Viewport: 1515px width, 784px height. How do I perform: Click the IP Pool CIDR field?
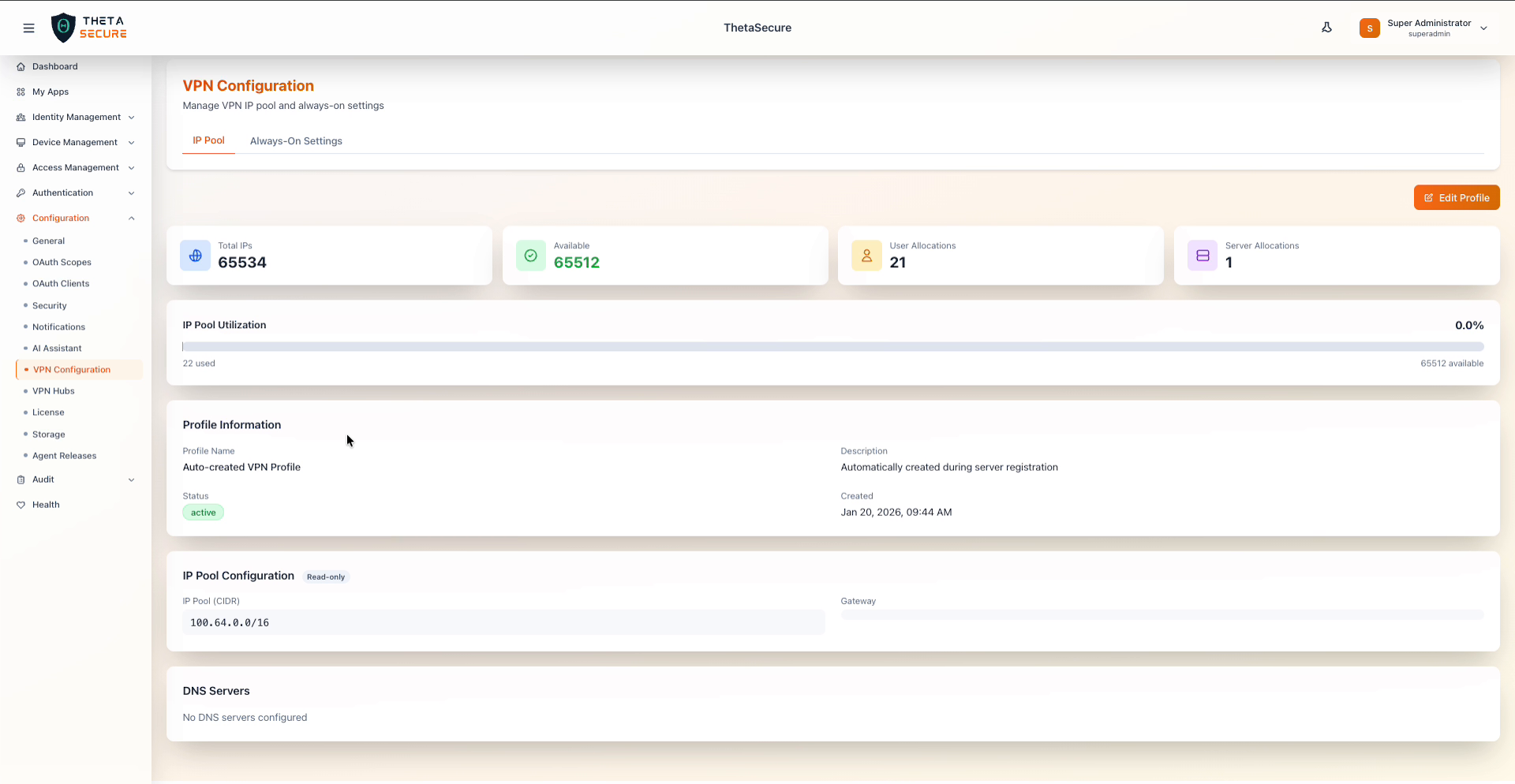pyautogui.click(x=503, y=622)
